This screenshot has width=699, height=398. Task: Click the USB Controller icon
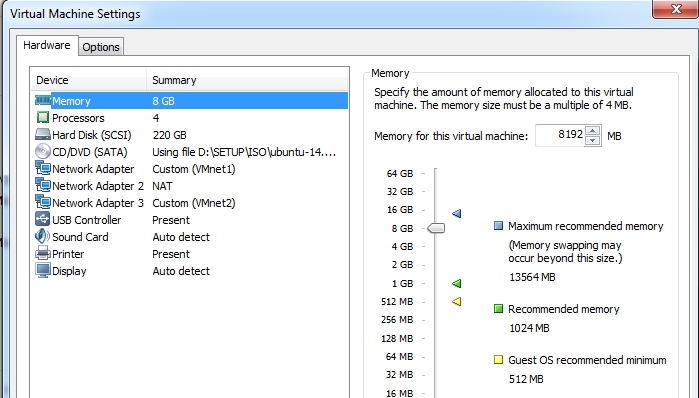(43, 219)
